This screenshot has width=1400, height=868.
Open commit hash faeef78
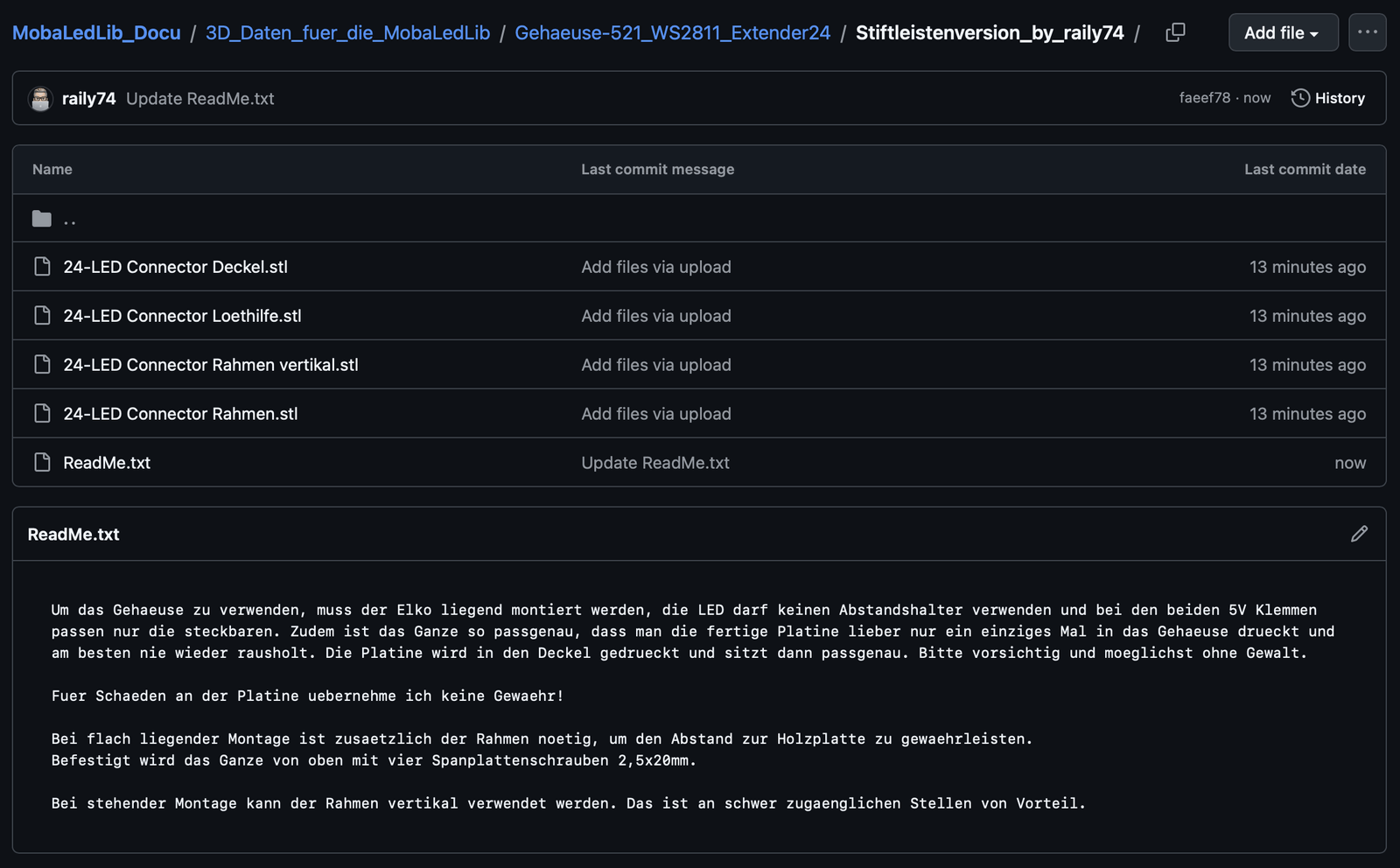tap(1204, 98)
